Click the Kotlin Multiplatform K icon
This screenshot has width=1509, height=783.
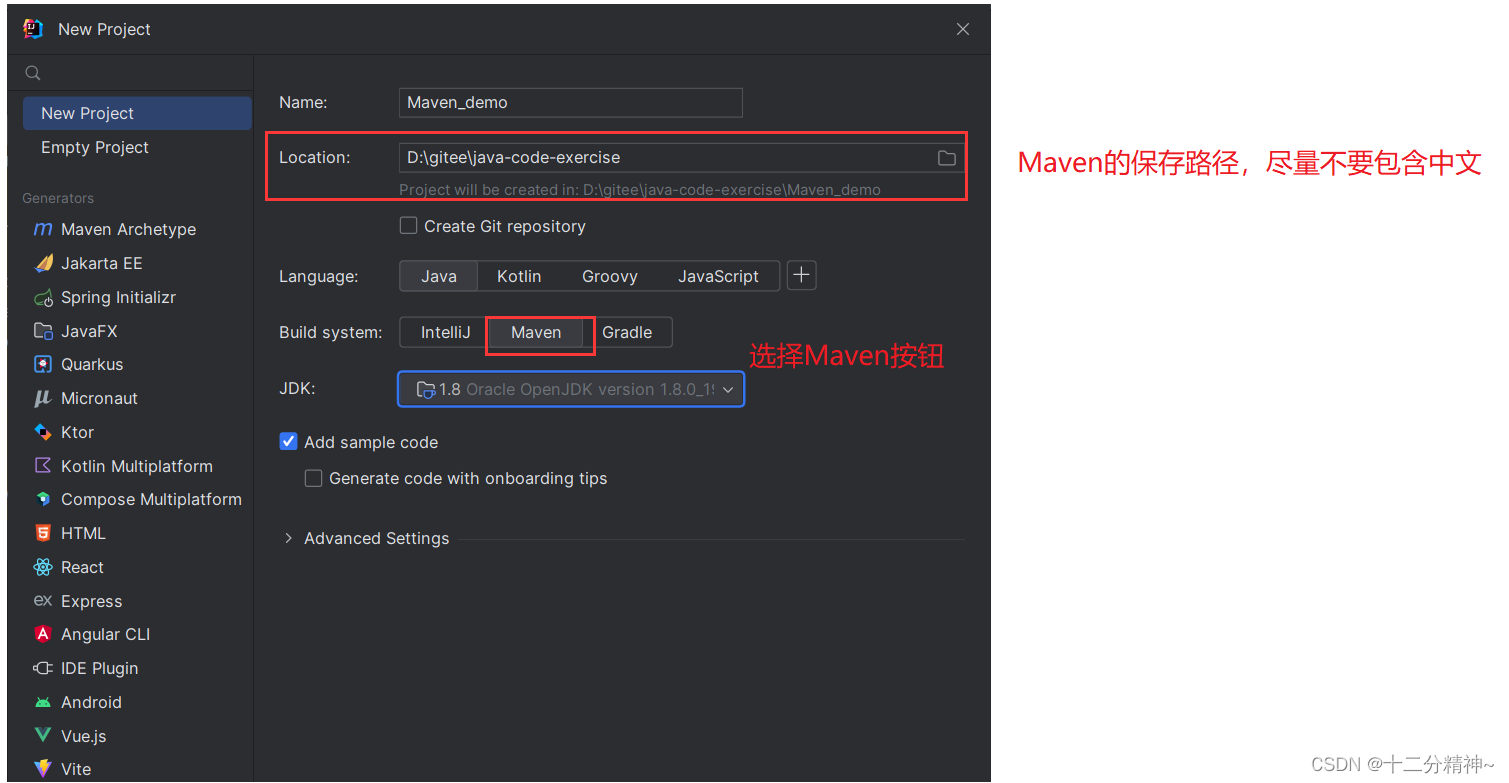click(43, 466)
